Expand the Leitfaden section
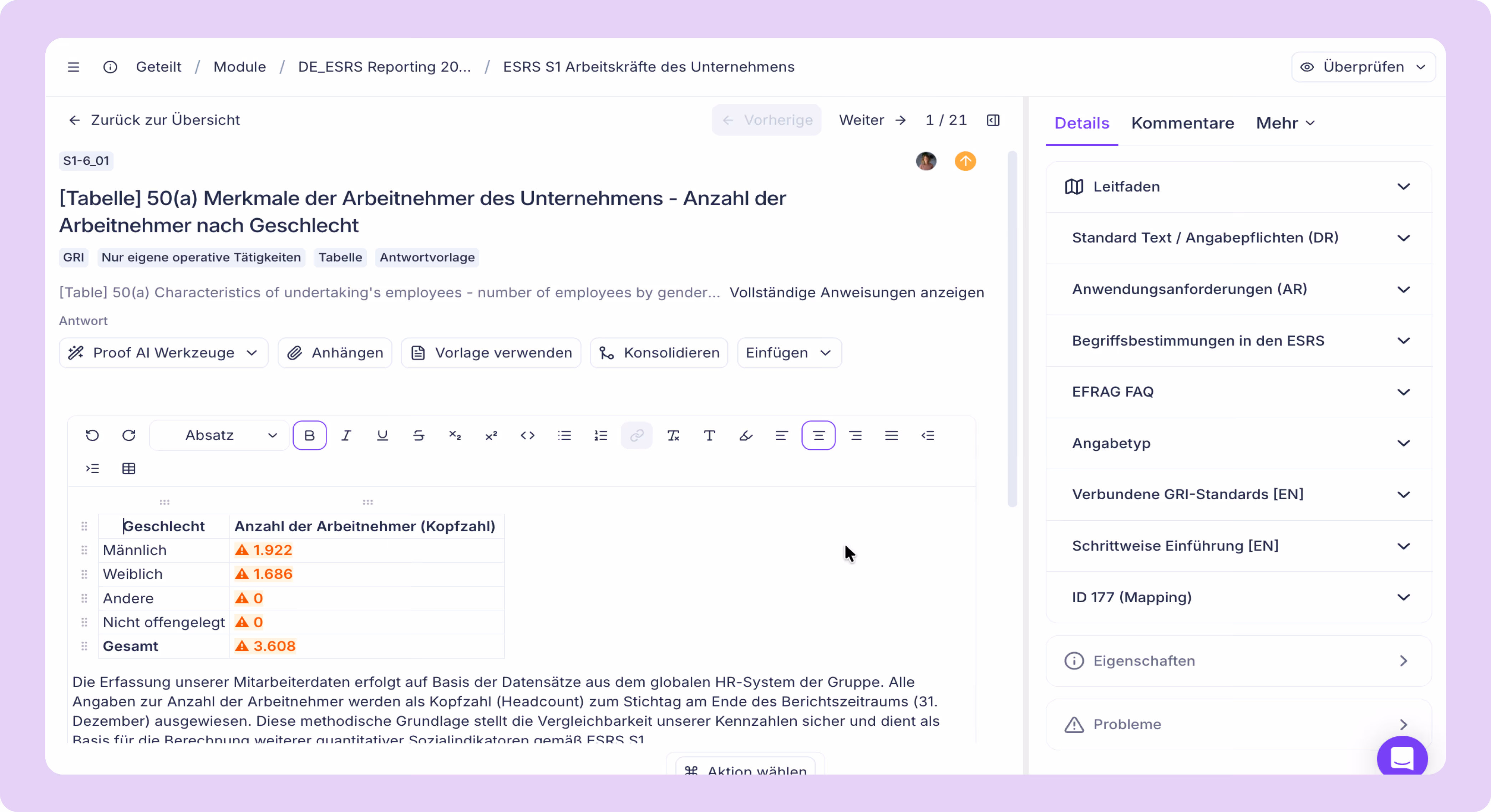The height and width of the screenshot is (812, 1491). (1238, 187)
